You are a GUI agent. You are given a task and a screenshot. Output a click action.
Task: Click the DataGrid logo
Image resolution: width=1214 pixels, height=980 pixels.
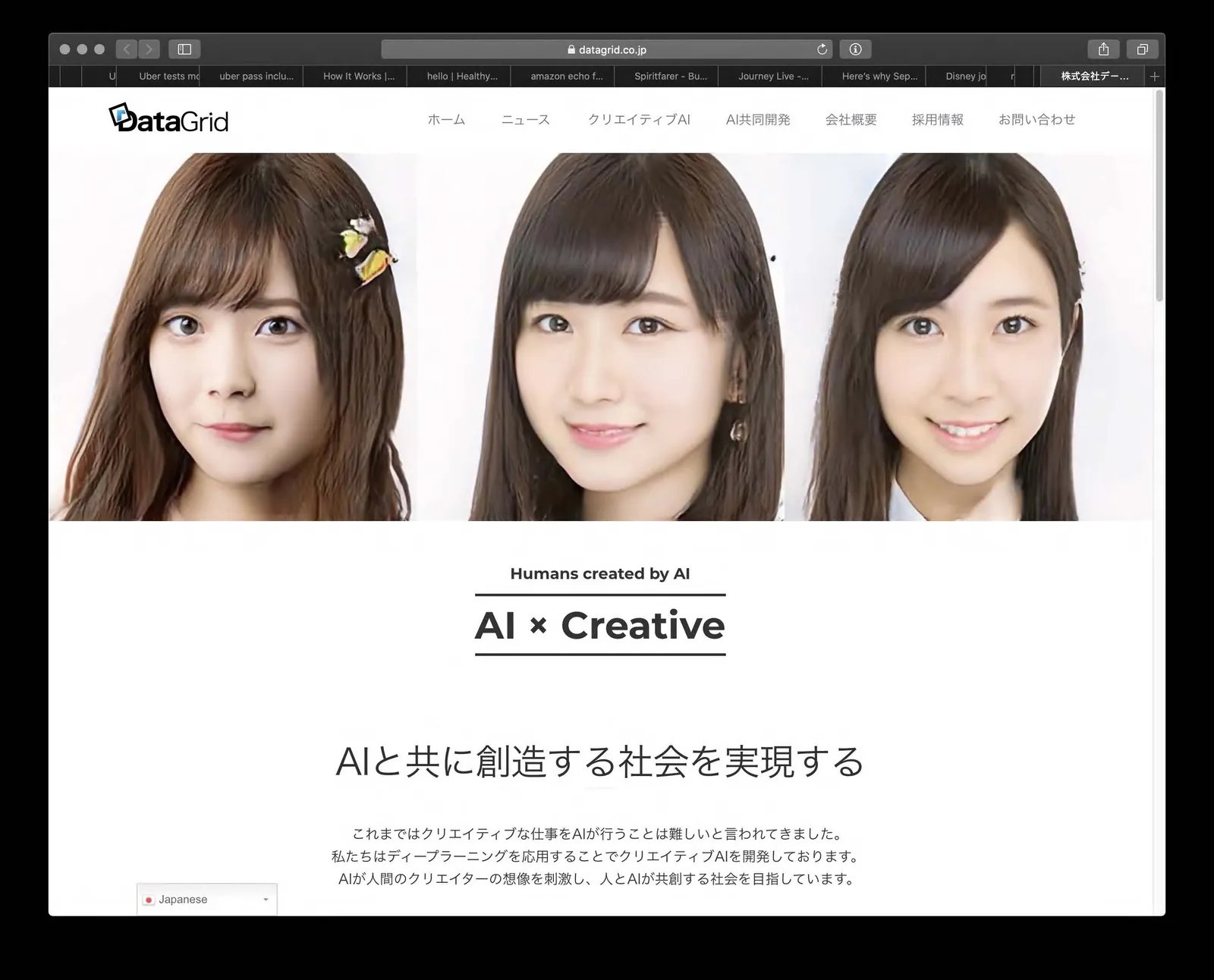(x=168, y=119)
